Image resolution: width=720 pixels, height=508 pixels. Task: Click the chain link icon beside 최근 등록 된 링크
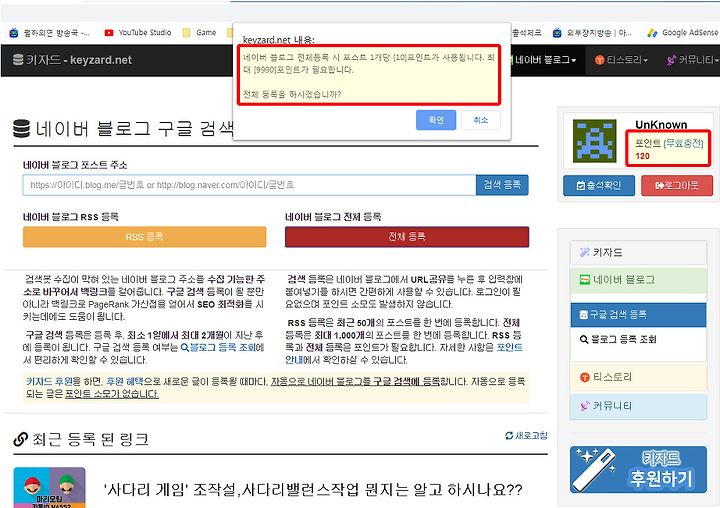pos(21,440)
